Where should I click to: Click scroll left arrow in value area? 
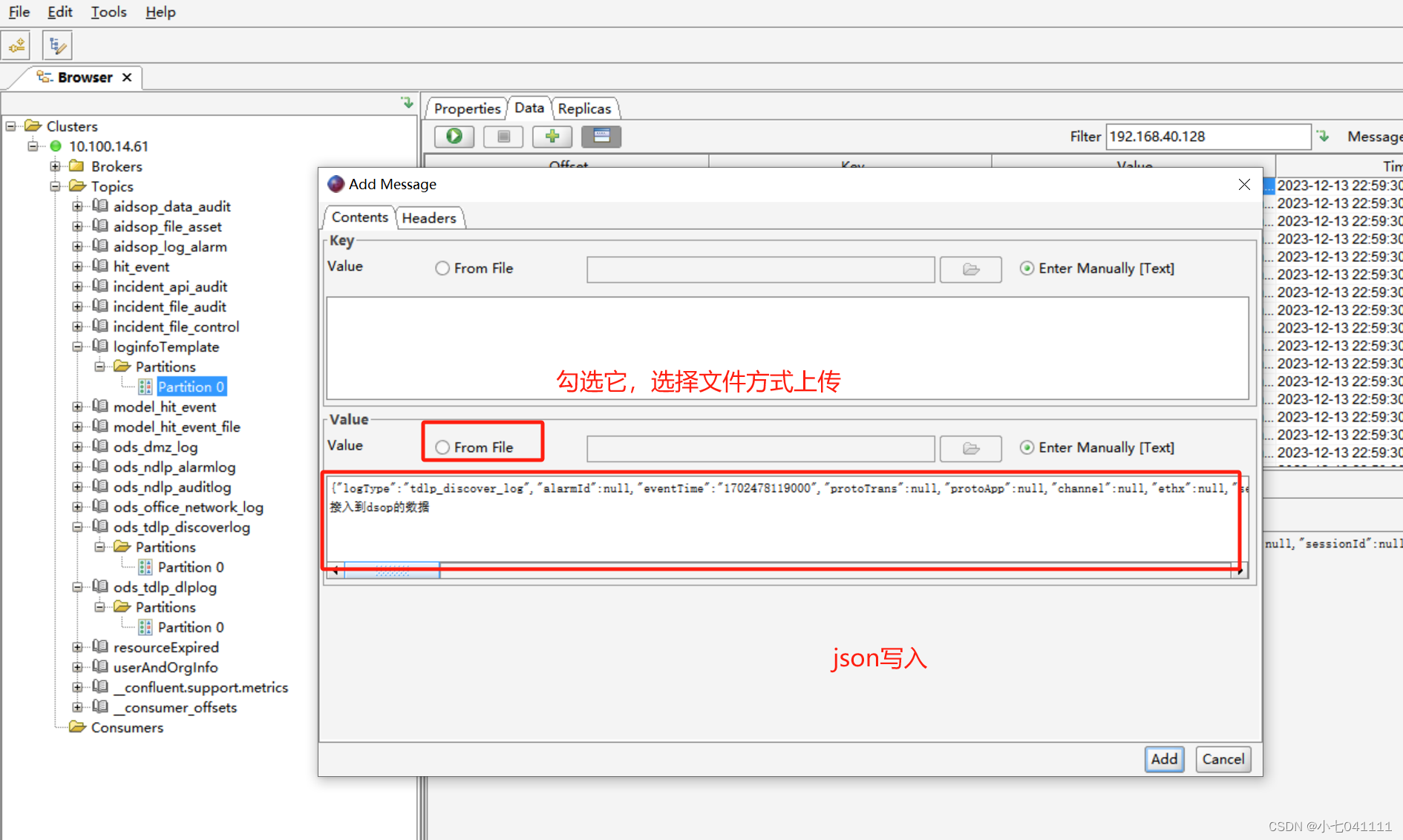click(336, 570)
